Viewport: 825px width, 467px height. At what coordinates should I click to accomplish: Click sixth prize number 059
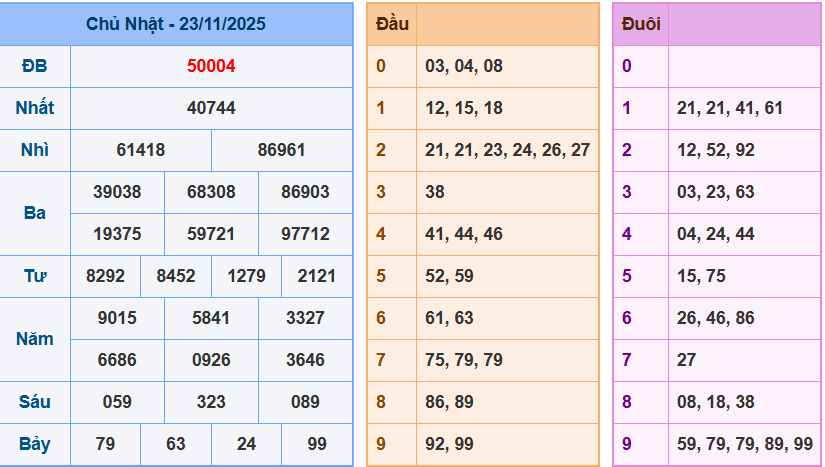[117, 402]
